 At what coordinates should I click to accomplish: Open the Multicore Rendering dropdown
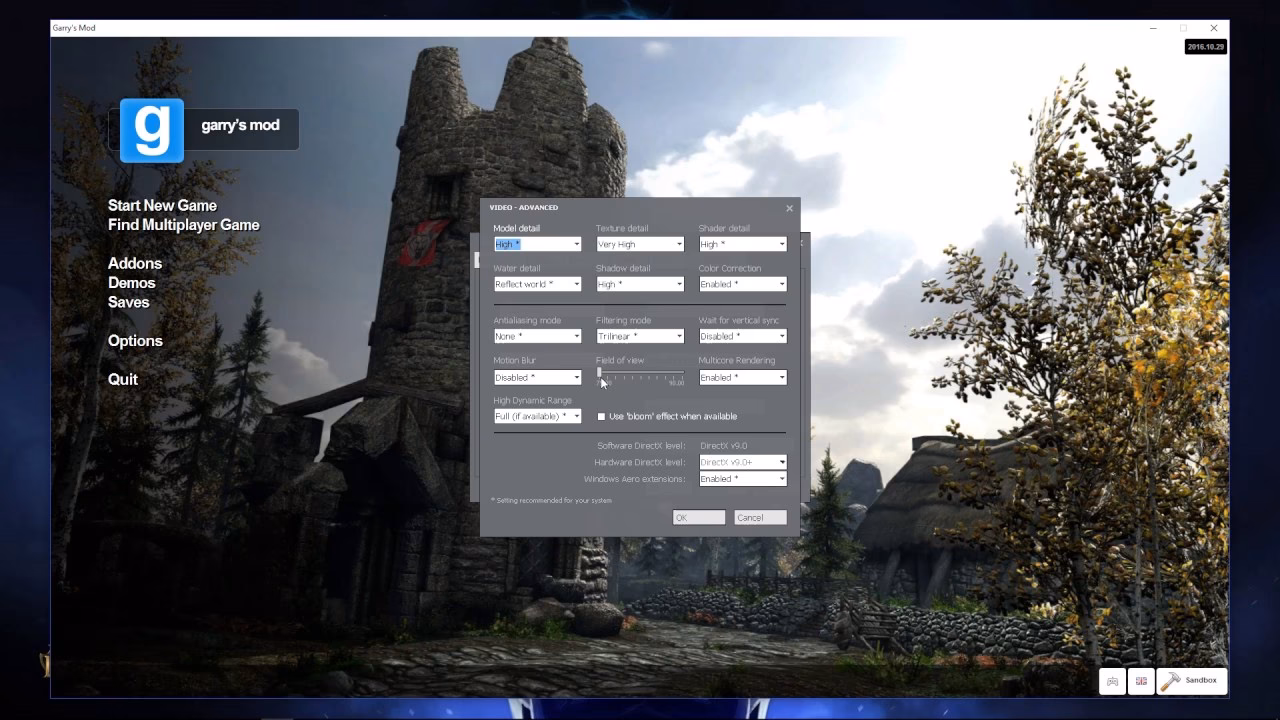pyautogui.click(x=743, y=377)
